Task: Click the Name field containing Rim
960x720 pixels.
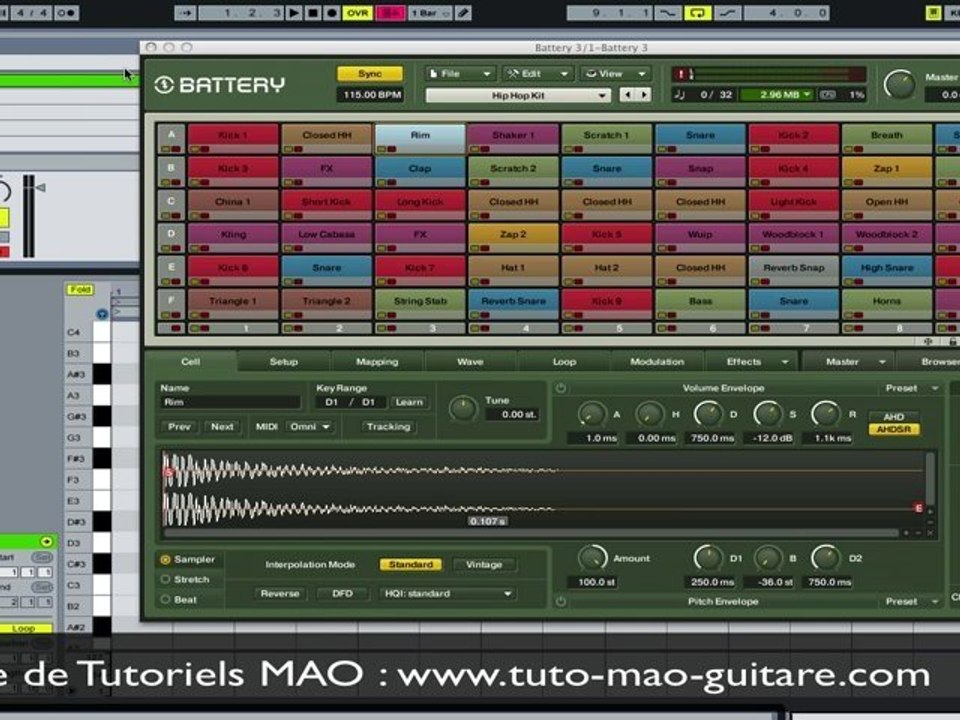Action: 230,402
